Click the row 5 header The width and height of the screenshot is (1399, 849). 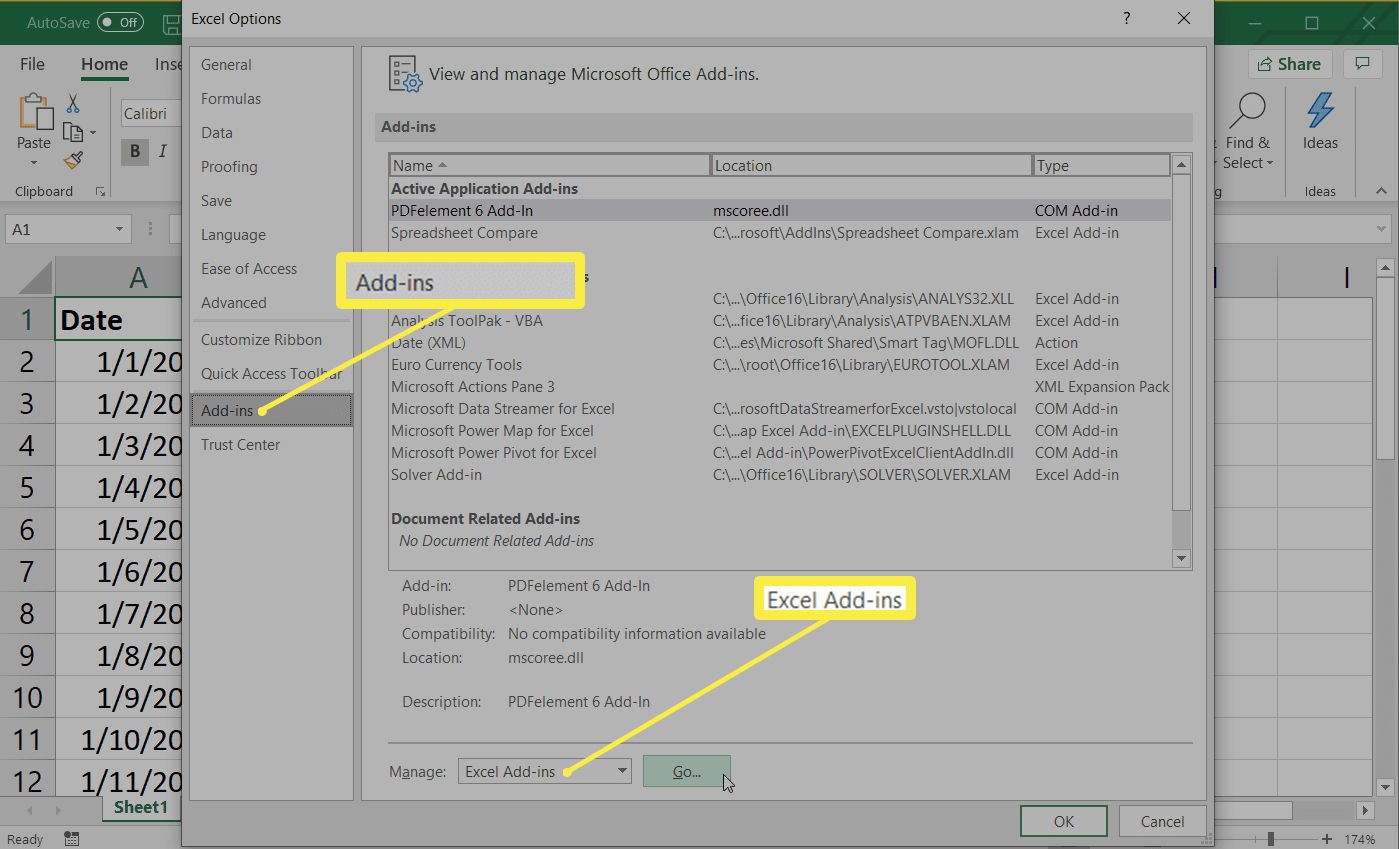tap(27, 488)
